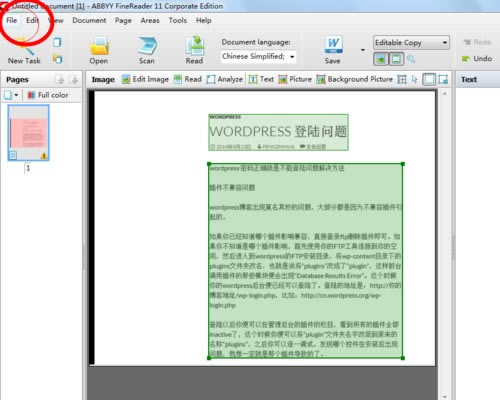Click the scroll up arrow of the image scrollbar

coord(444,94)
